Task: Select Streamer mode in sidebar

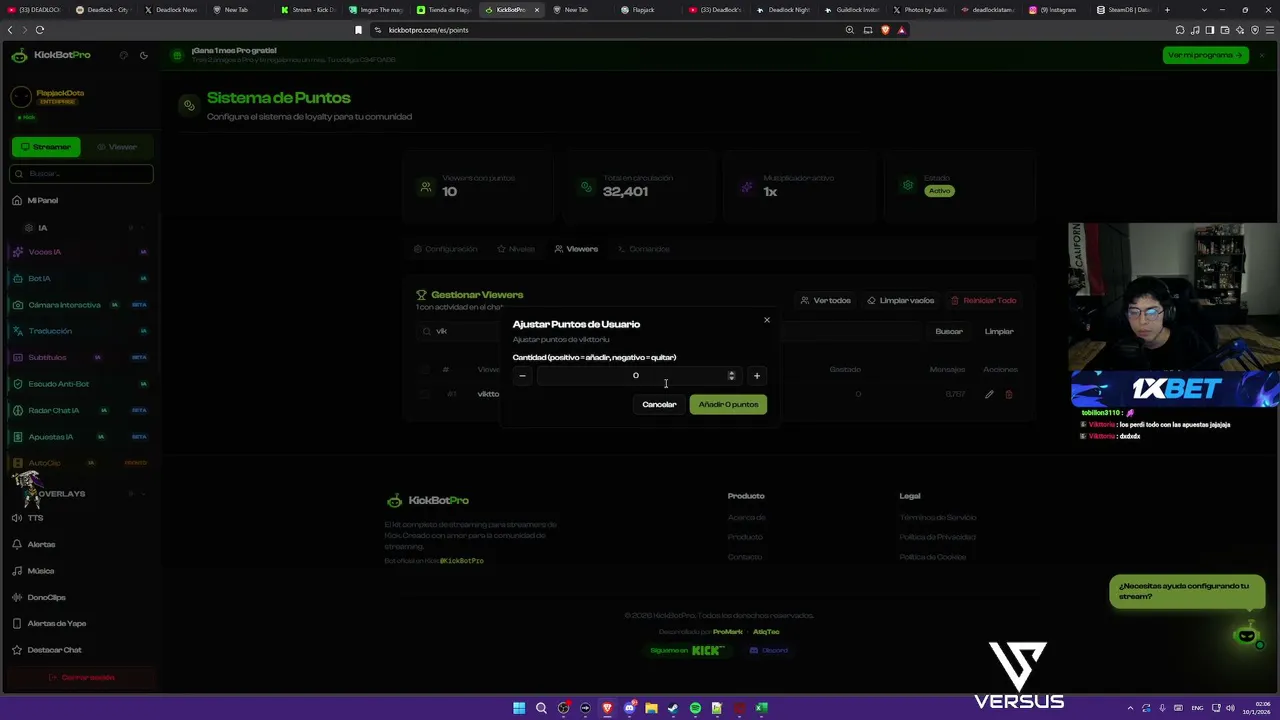Action: pyautogui.click(x=46, y=147)
